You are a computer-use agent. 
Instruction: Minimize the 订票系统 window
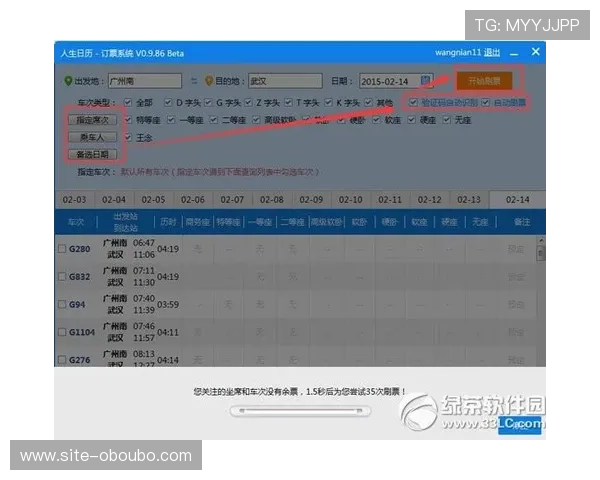pyautogui.click(x=514, y=54)
